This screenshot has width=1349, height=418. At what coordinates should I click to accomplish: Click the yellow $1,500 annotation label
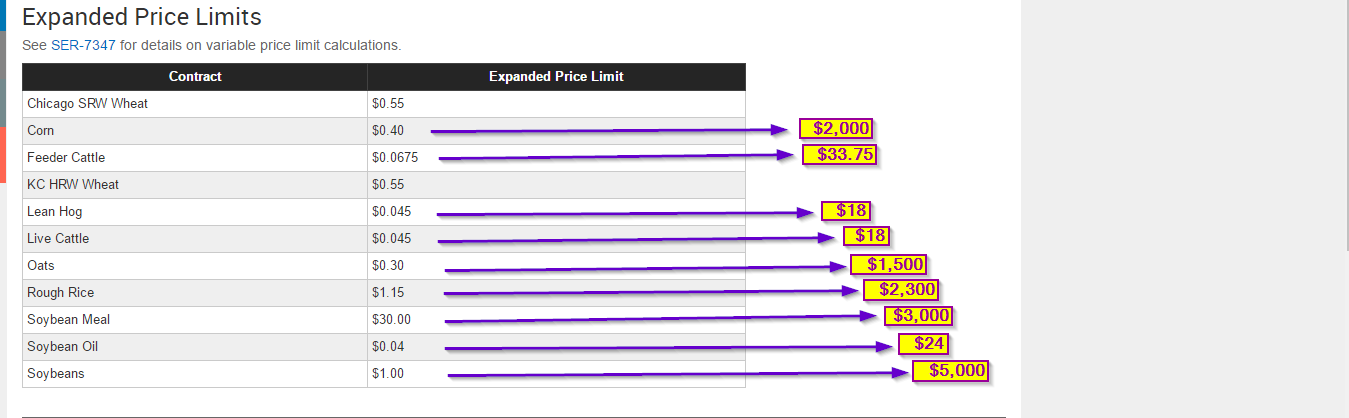tap(888, 264)
